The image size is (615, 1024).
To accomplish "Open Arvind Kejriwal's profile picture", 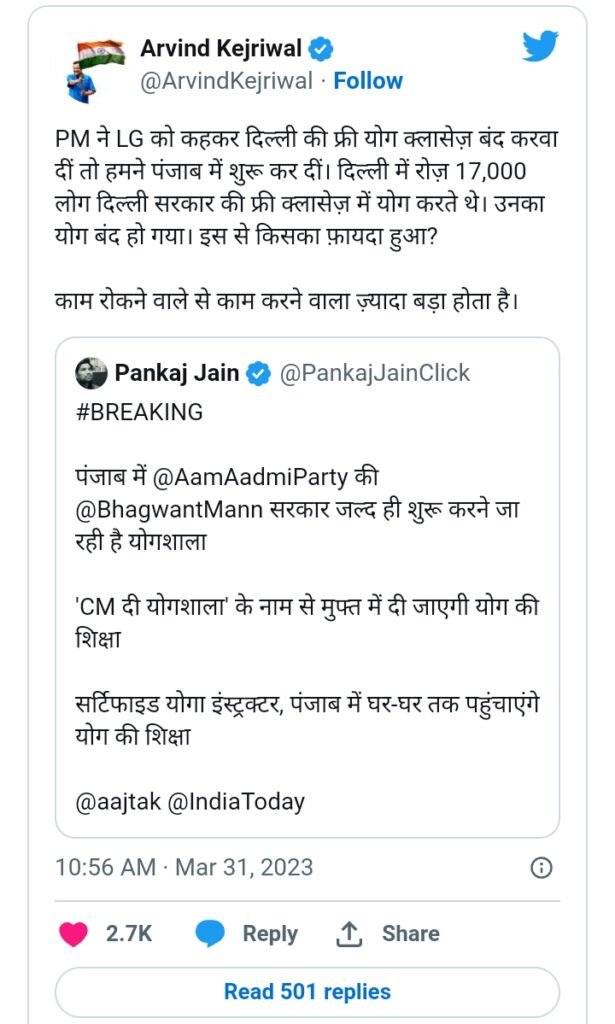I will [x=98, y=70].
